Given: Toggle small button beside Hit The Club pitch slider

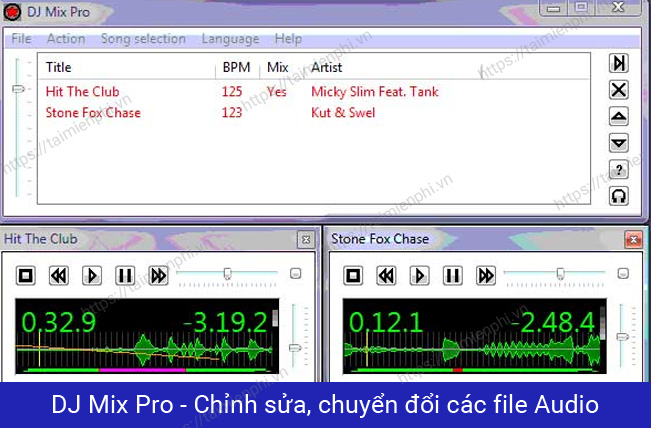Looking at the screenshot, I should click(x=295, y=274).
